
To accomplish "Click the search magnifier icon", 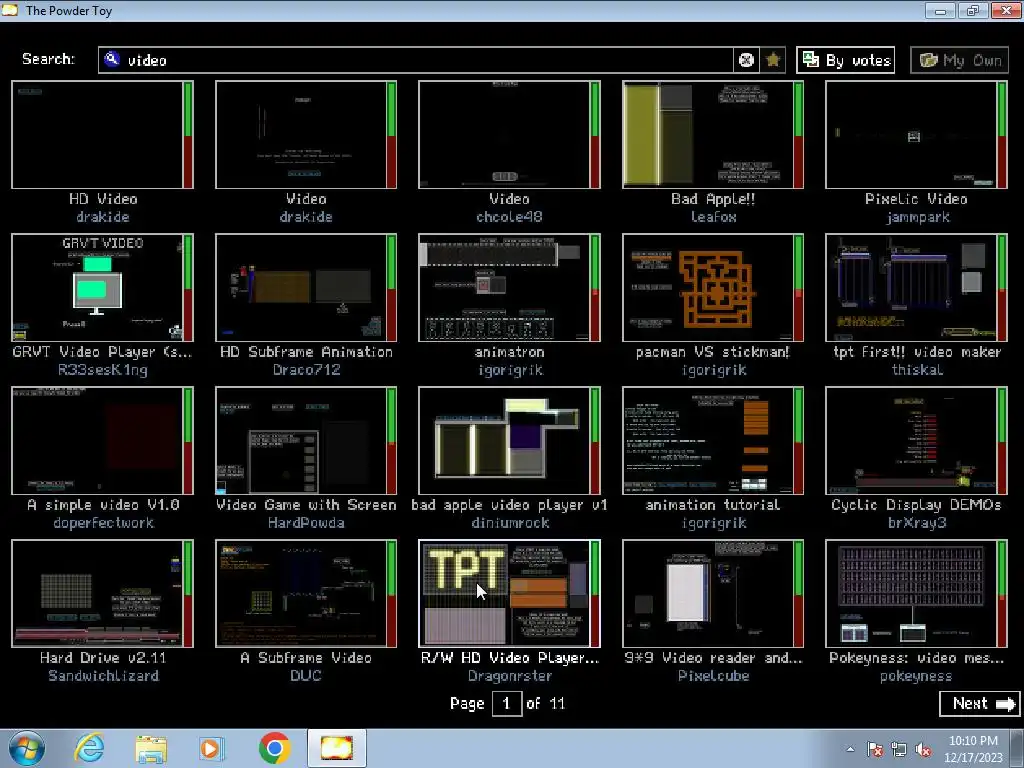I will [112, 59].
